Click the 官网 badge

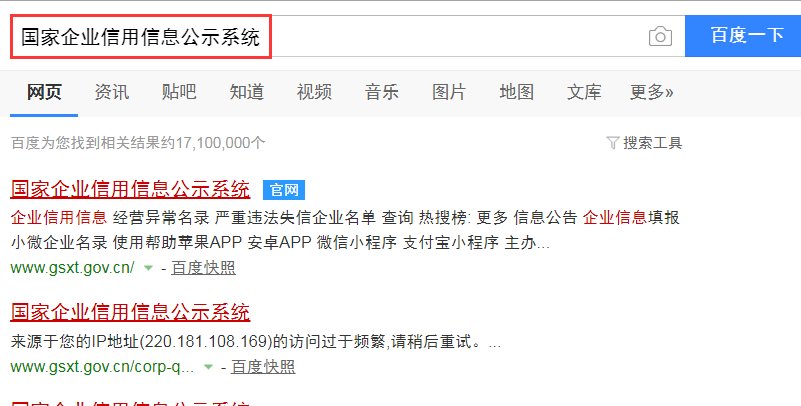[x=284, y=190]
